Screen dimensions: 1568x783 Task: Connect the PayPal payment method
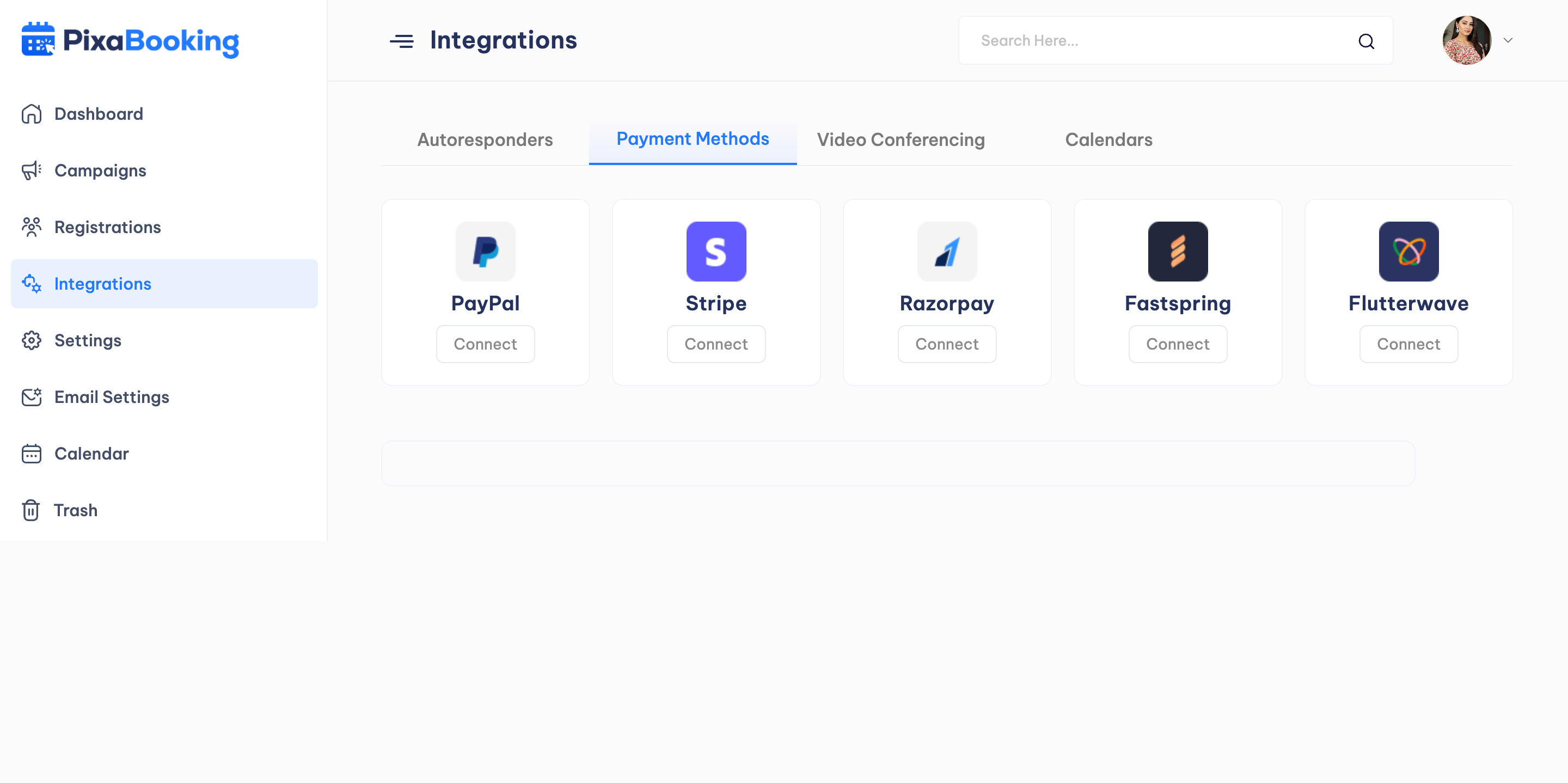(x=485, y=344)
